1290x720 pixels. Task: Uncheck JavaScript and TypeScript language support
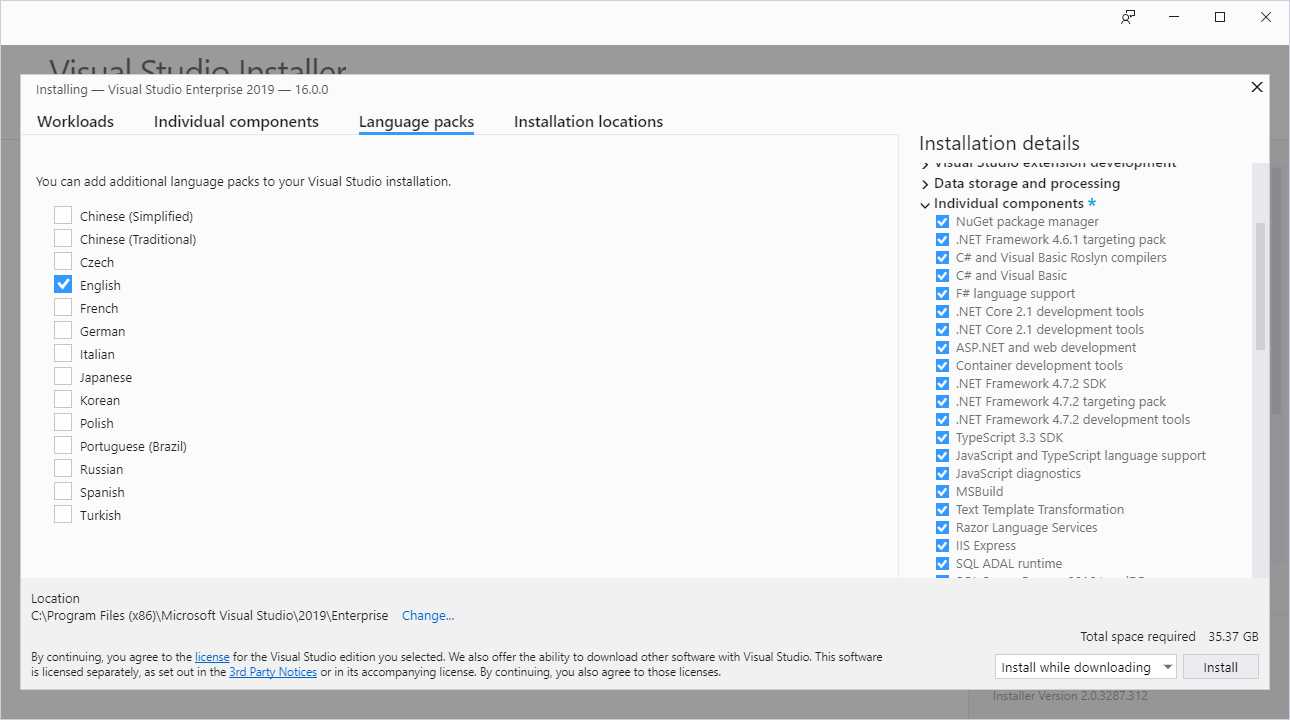pyautogui.click(x=942, y=456)
